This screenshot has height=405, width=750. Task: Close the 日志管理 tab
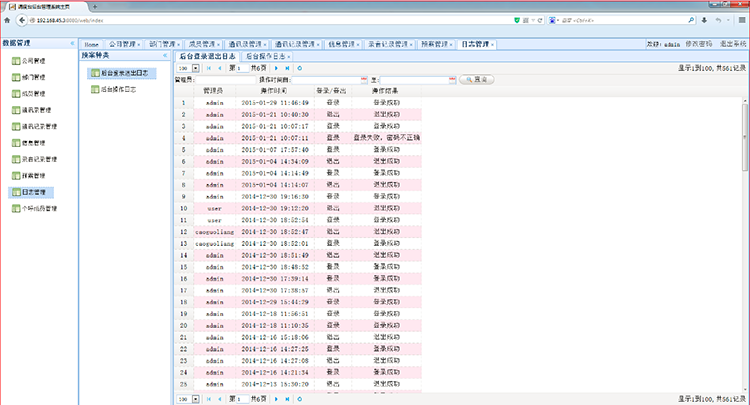tap(492, 45)
